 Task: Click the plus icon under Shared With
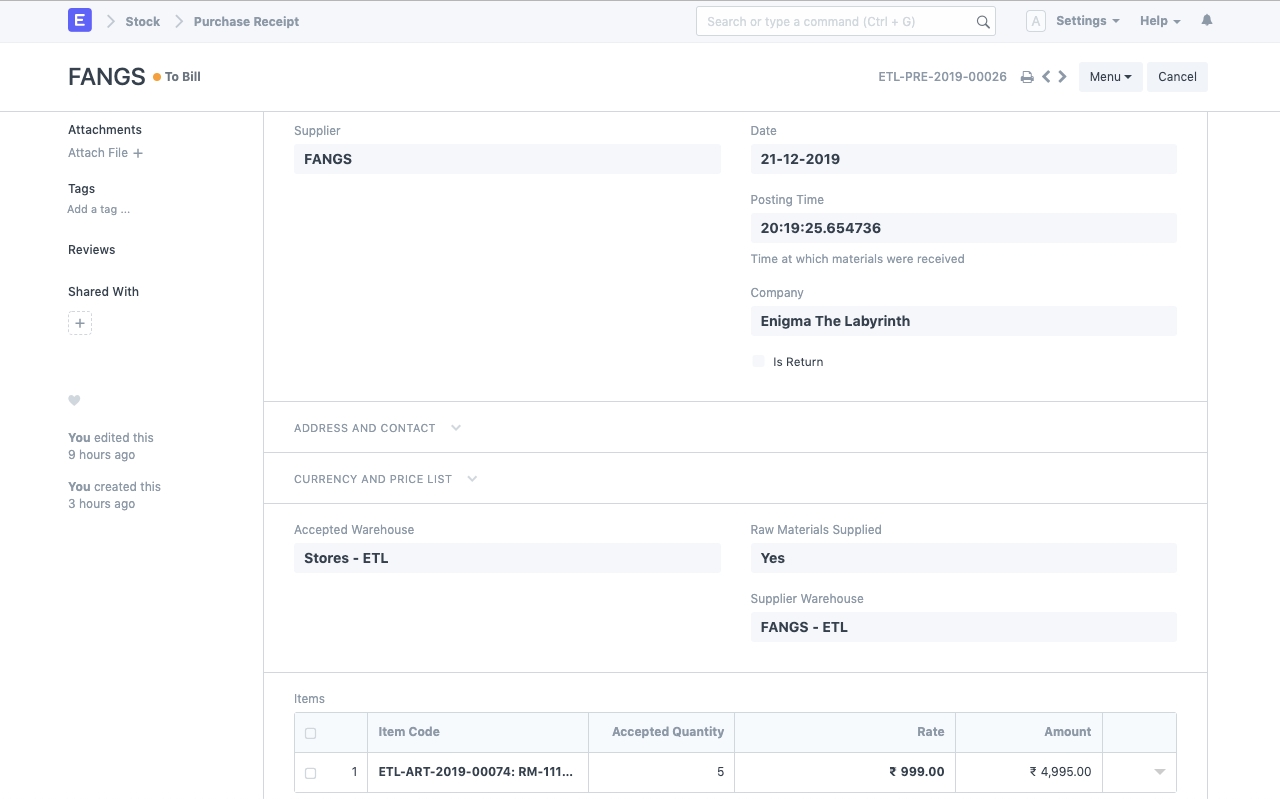click(80, 324)
